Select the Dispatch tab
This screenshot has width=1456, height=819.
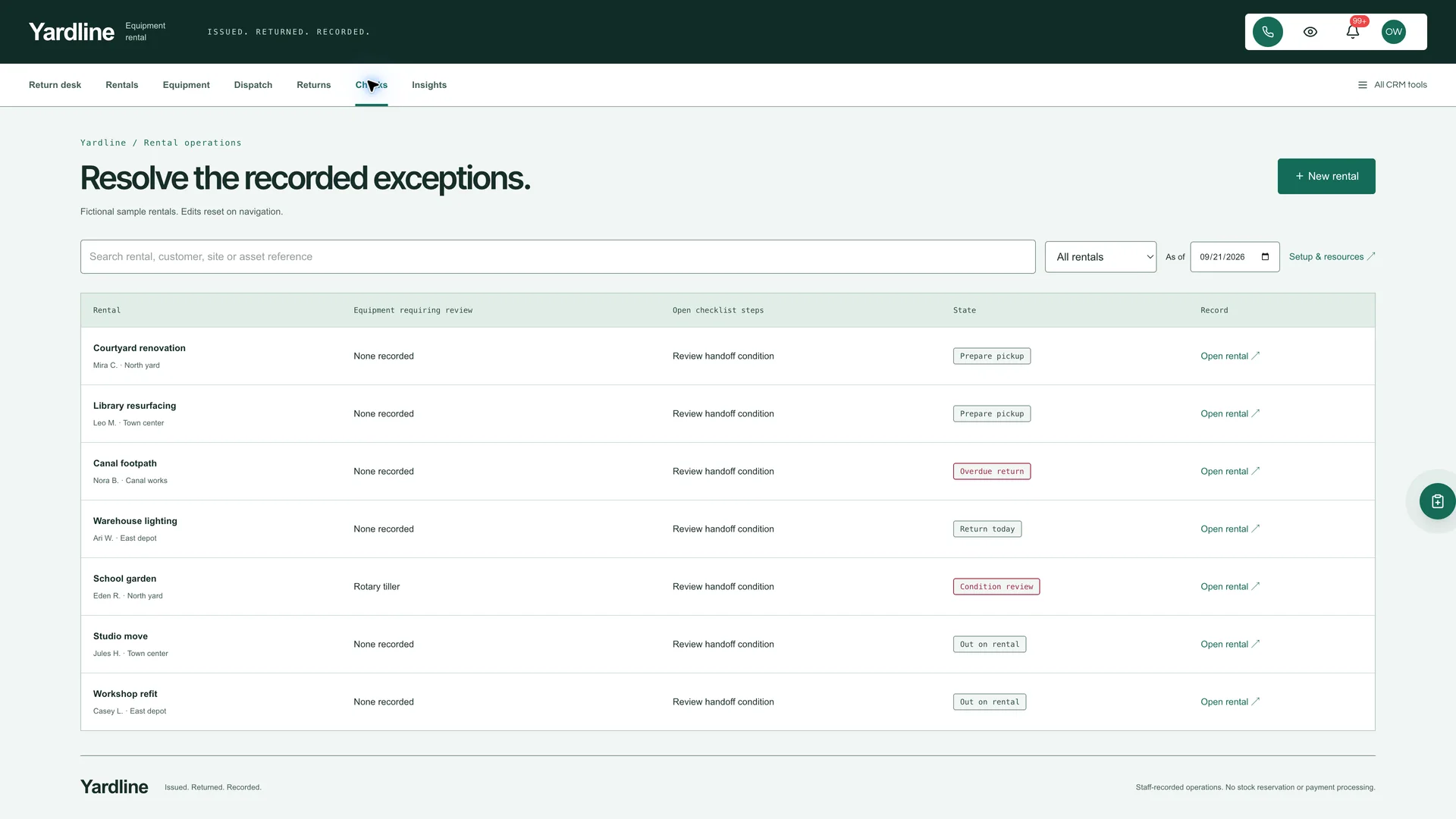[x=253, y=85]
